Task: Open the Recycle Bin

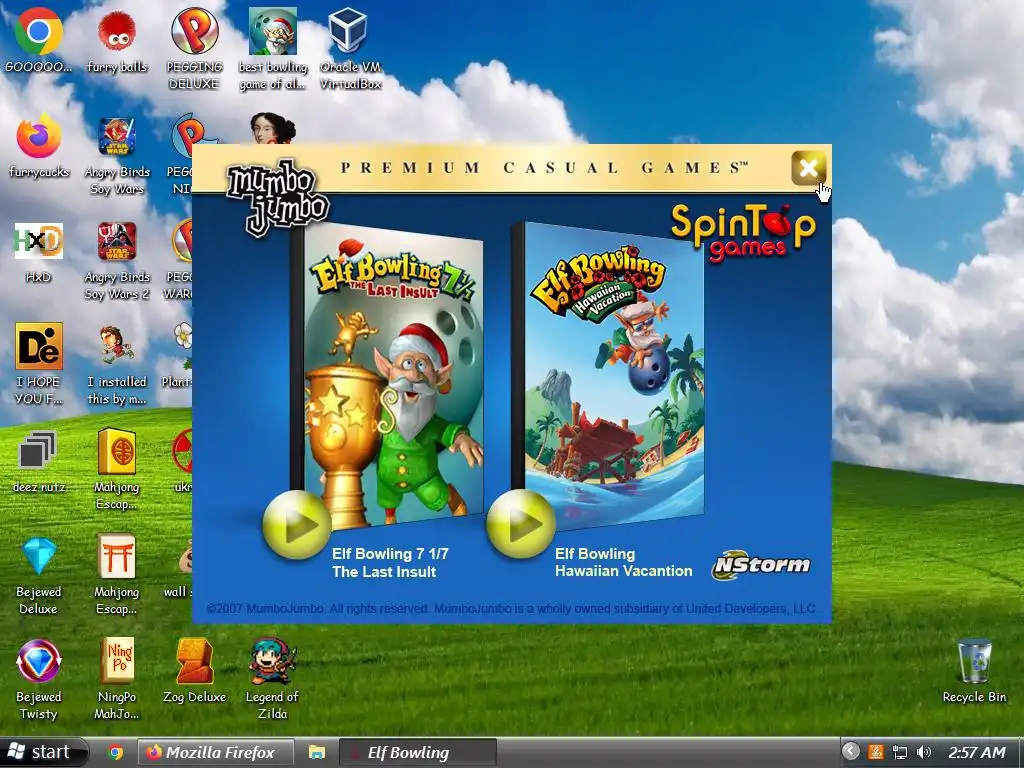Action: [x=974, y=661]
